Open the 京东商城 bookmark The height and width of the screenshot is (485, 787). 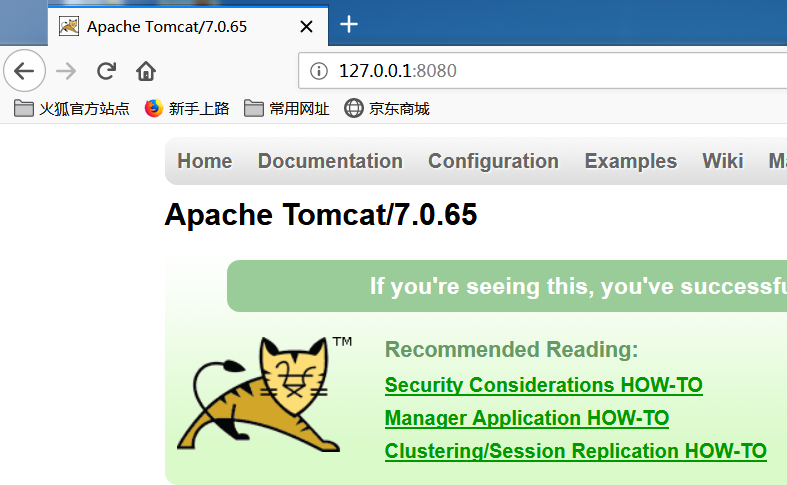pyautogui.click(x=386, y=108)
